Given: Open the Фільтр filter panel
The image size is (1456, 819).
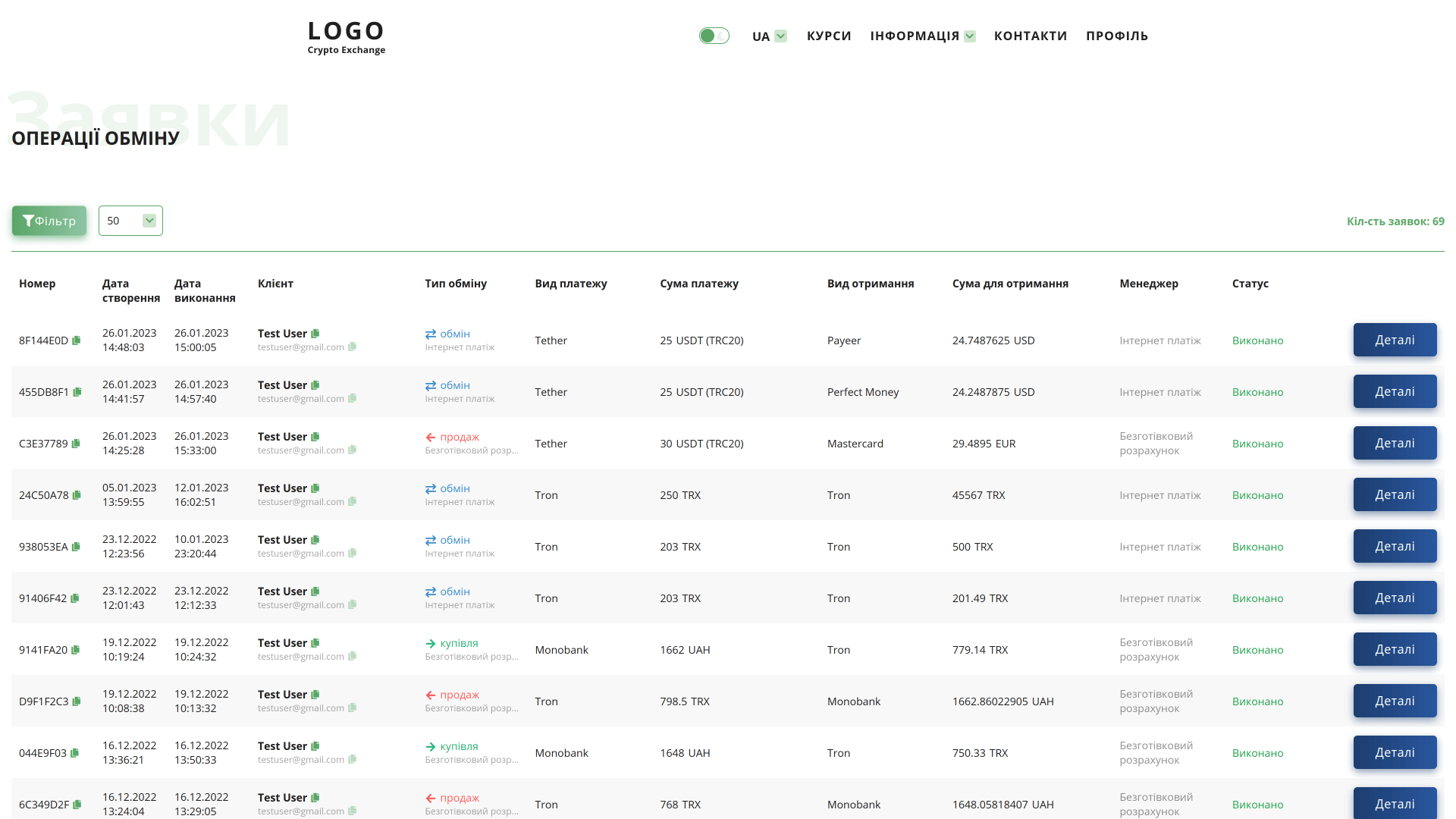Looking at the screenshot, I should pos(49,221).
